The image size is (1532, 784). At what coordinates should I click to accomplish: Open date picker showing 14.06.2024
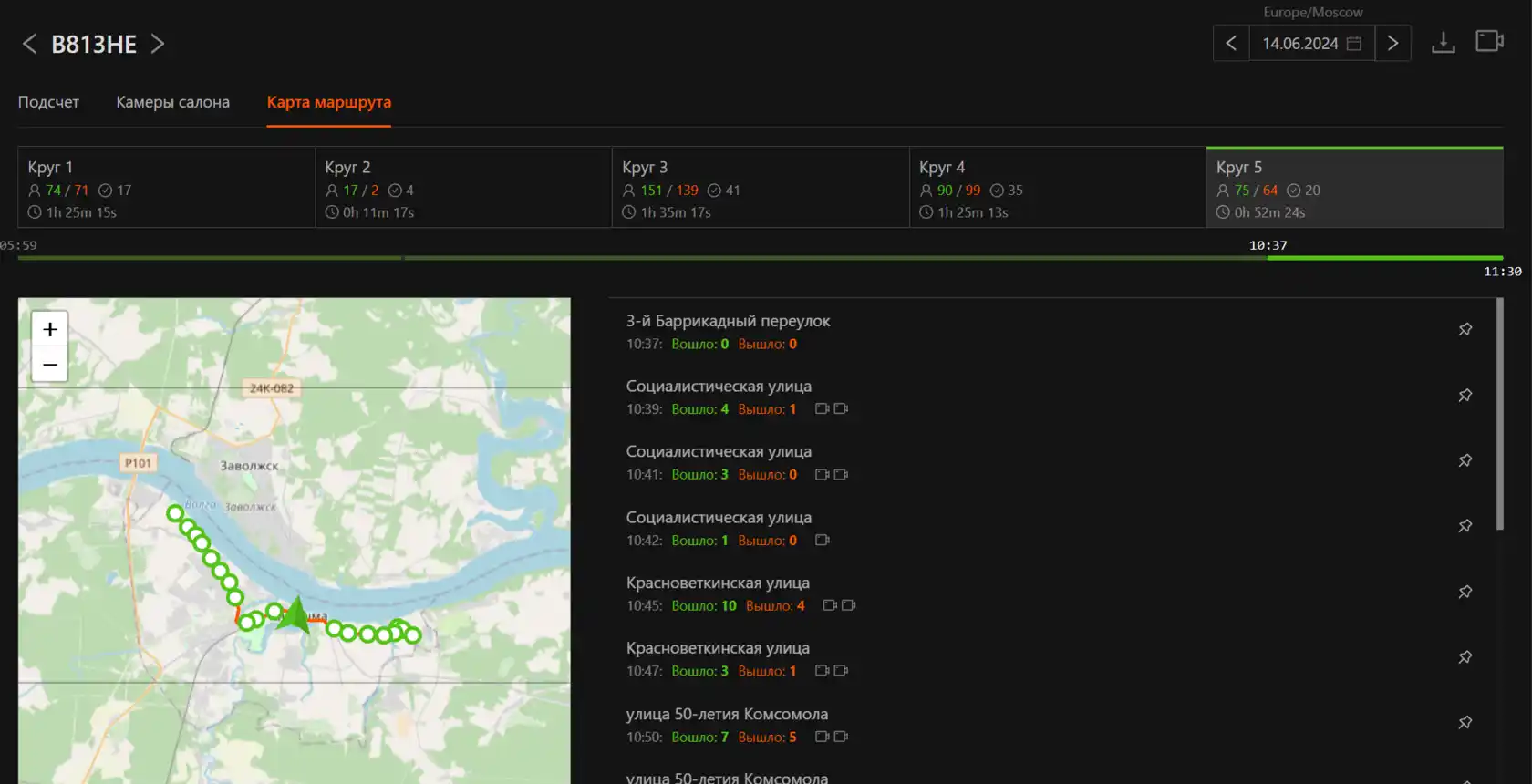pos(1311,43)
